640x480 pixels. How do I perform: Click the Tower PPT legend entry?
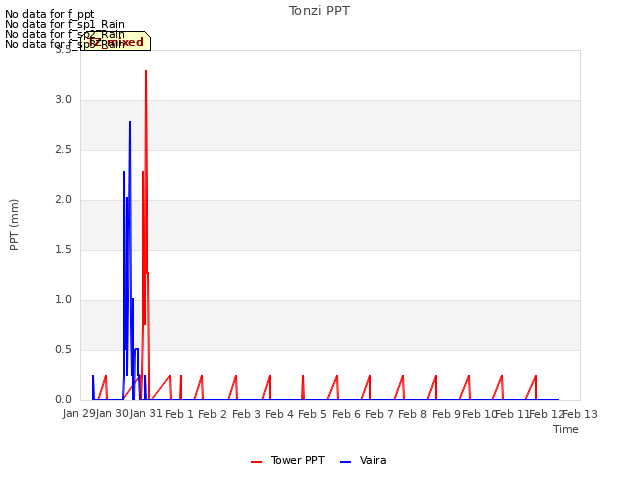tap(287, 461)
